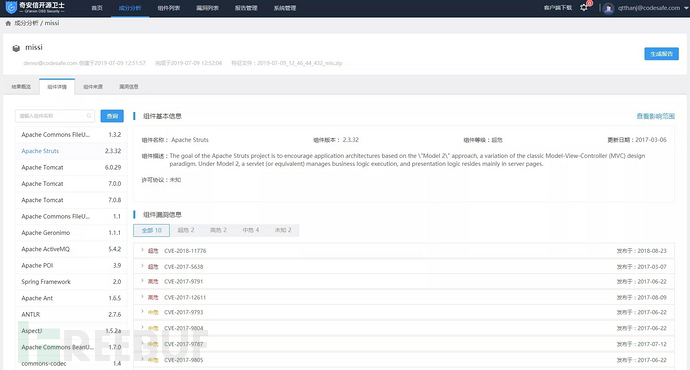The width and height of the screenshot is (690, 370).
Task: Open the settings gear icon
Action: (x=584, y=7)
